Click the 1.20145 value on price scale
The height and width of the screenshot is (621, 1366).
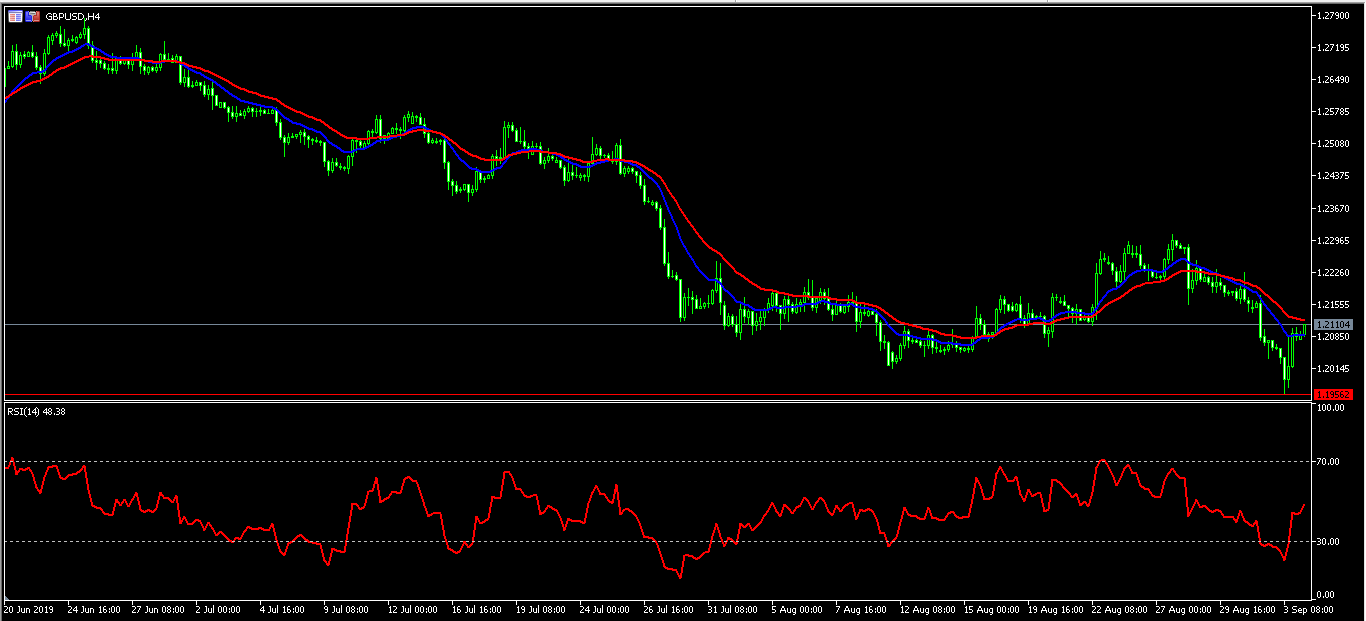[x=1334, y=368]
